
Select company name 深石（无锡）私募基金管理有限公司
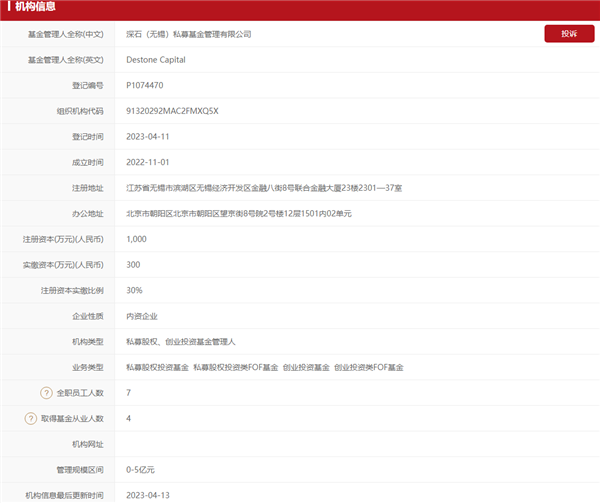pyautogui.click(x=189, y=34)
